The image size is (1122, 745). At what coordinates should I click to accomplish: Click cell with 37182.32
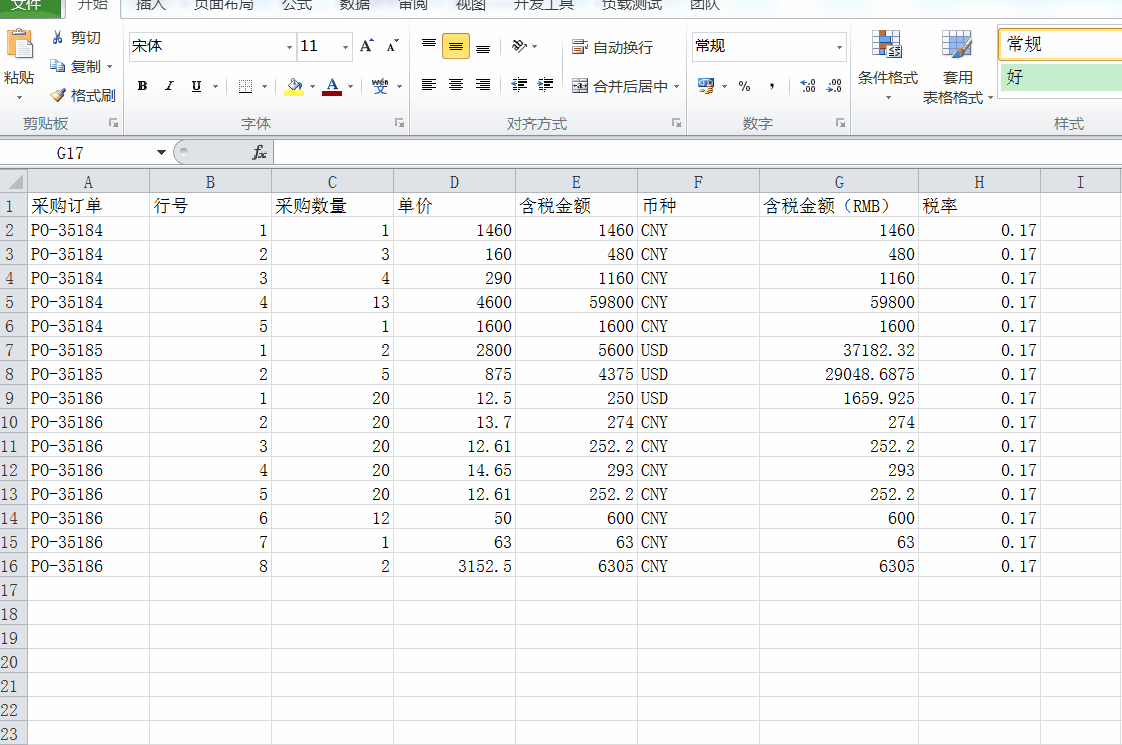pos(839,350)
